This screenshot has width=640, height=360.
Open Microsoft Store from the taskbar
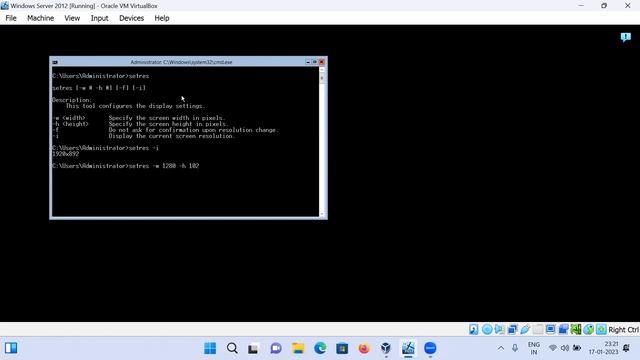342,348
